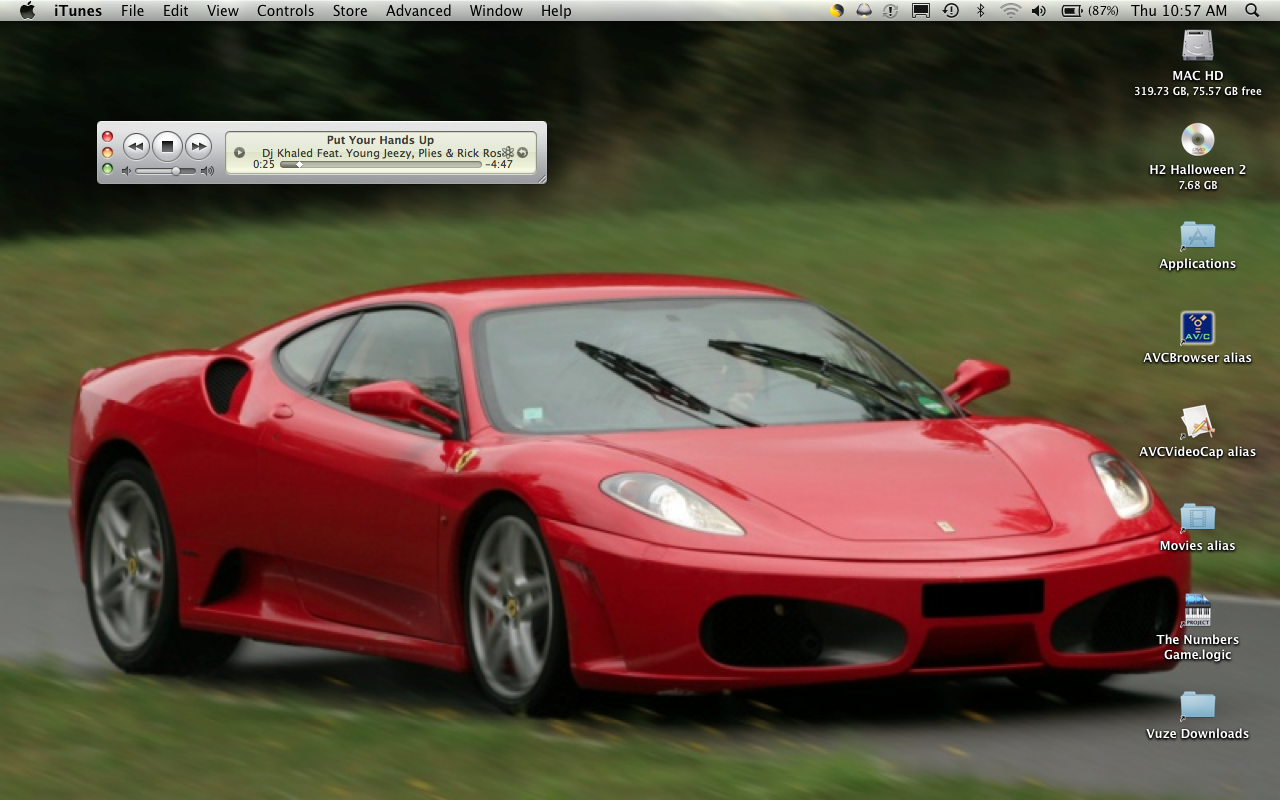Open the Bluetooth menu bar icon
Viewport: 1280px width, 800px height.
click(980, 10)
